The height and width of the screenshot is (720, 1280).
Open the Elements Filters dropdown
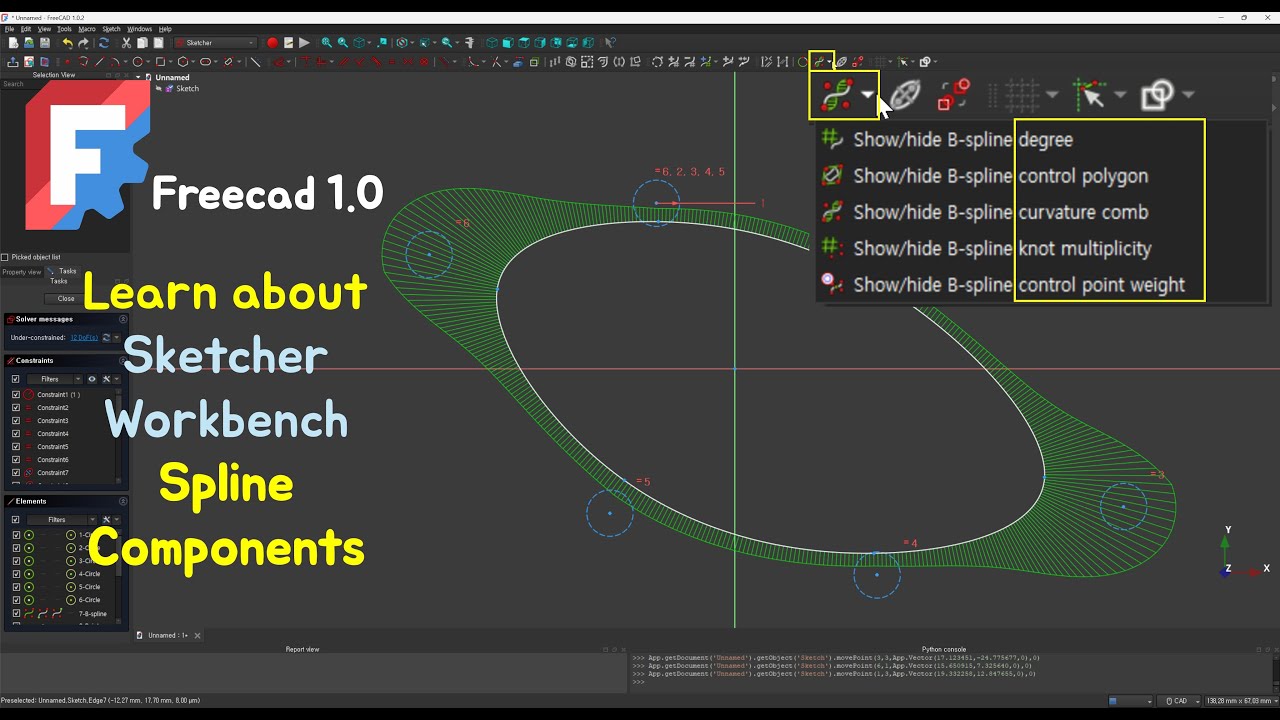[x=61, y=520]
